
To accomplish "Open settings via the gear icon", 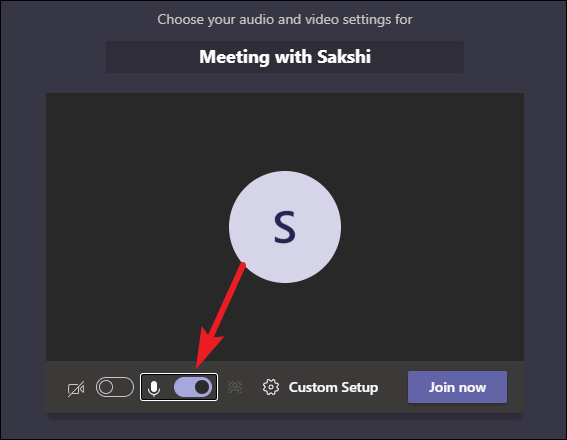I will pos(271,387).
